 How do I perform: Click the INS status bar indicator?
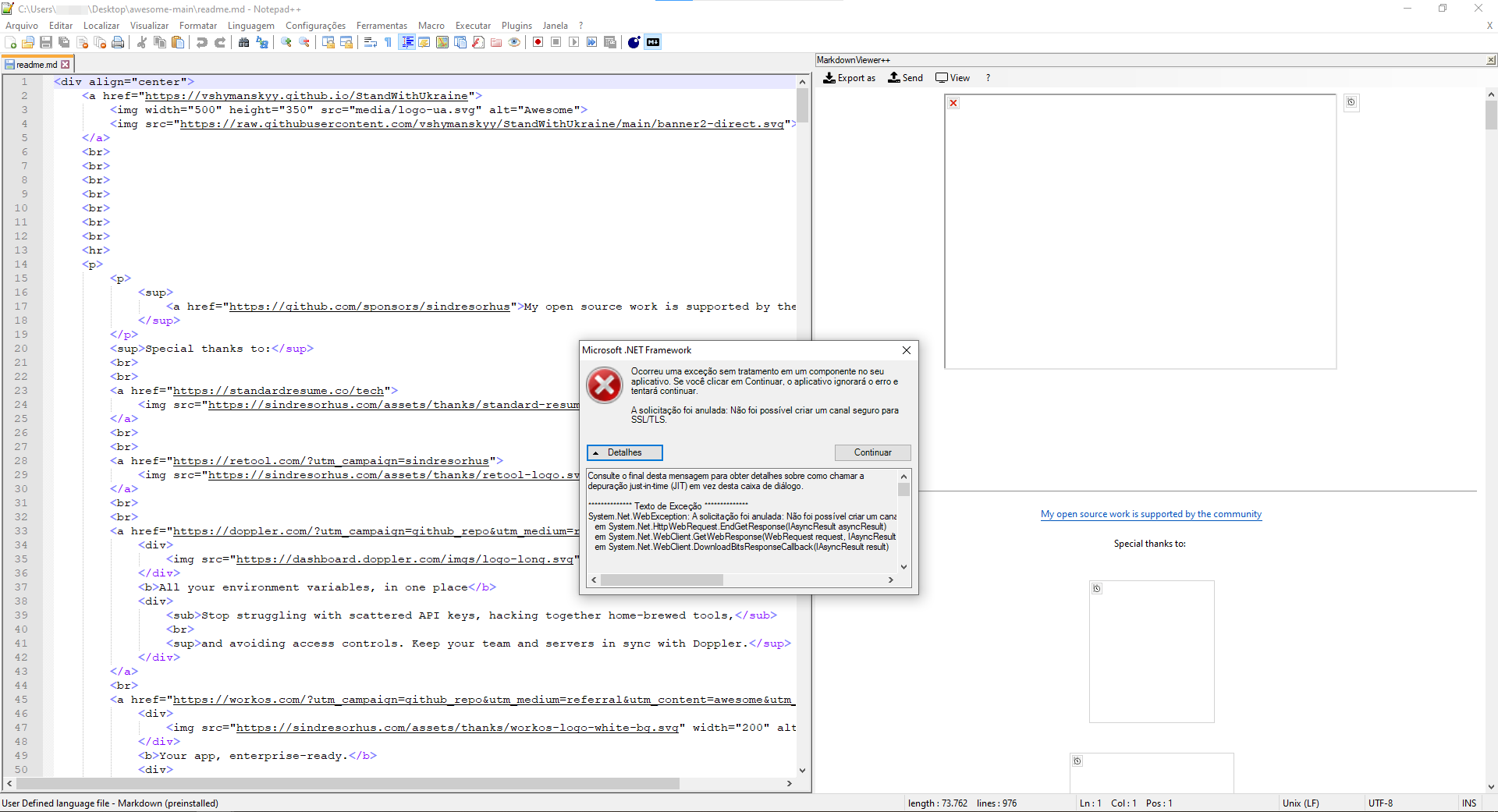point(1469,803)
